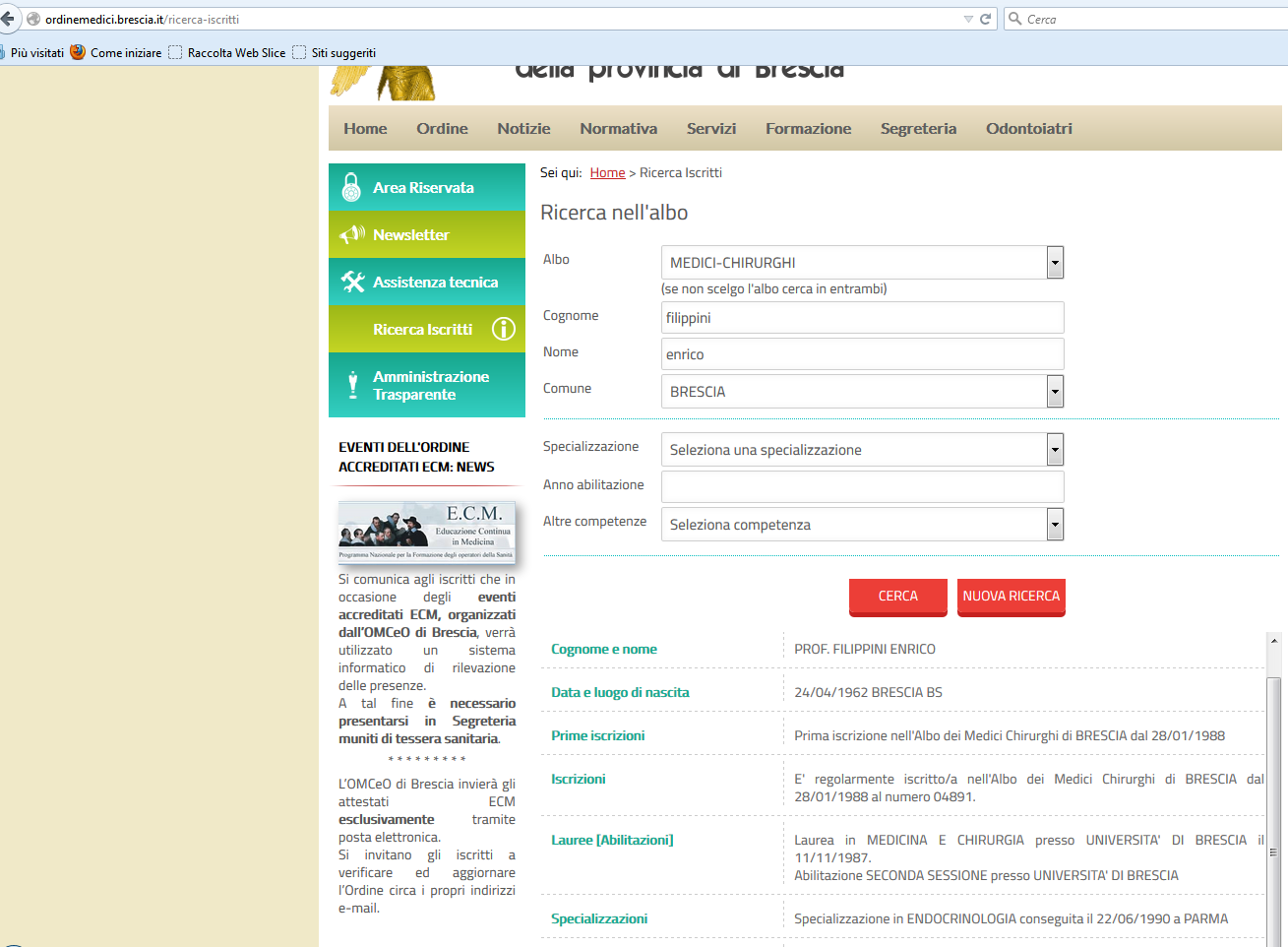Image resolution: width=1288 pixels, height=947 pixels.
Task: Open the Altre competenze dropdown
Action: click(x=863, y=524)
